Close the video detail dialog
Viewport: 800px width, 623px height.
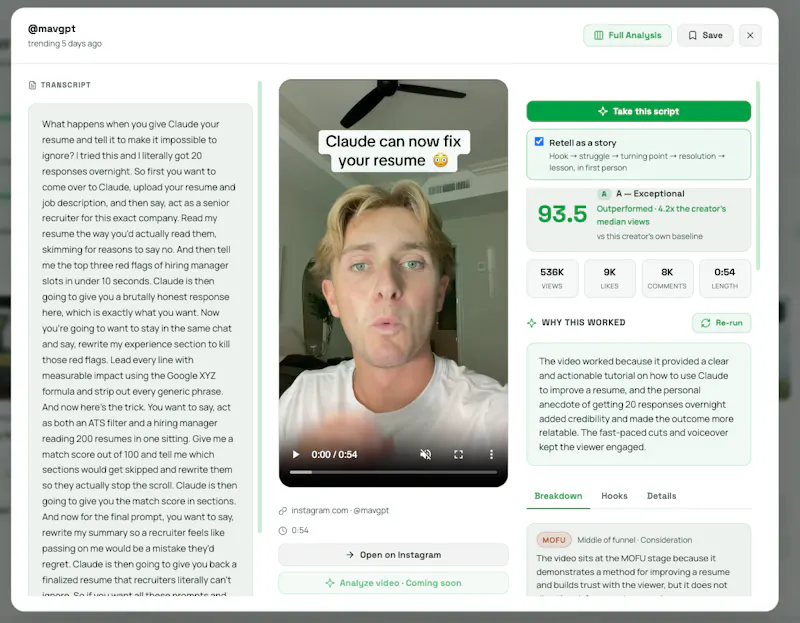pyautogui.click(x=750, y=35)
